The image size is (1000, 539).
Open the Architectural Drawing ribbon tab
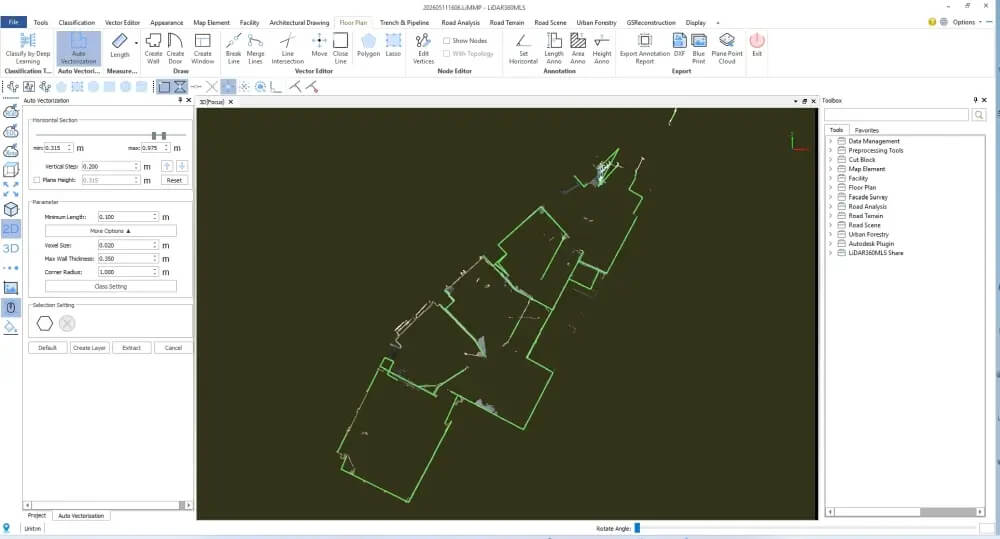tap(299, 22)
